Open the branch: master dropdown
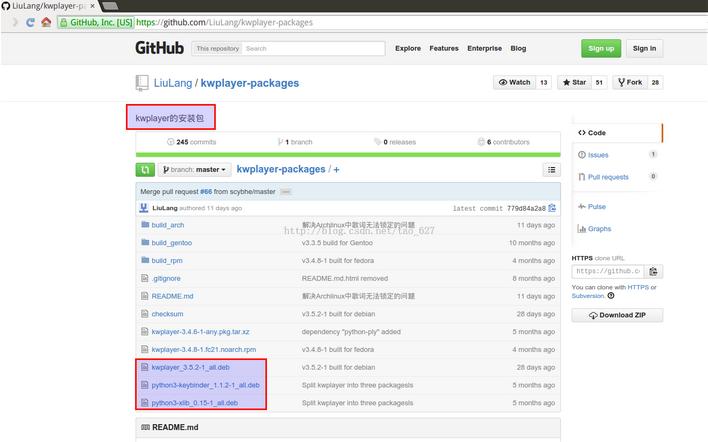Screen dimensions: 708x442 [195, 170]
